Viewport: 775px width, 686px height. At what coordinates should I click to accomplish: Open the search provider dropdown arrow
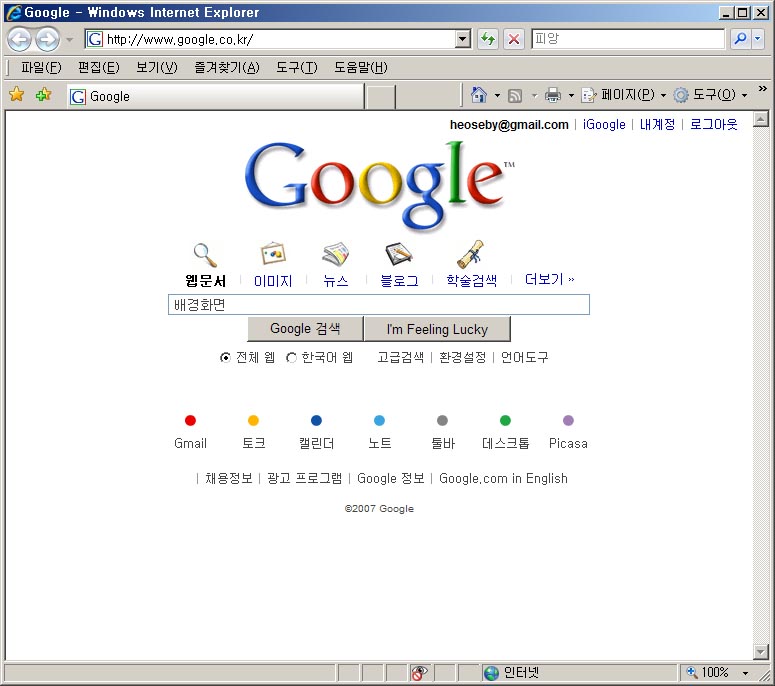tap(758, 39)
